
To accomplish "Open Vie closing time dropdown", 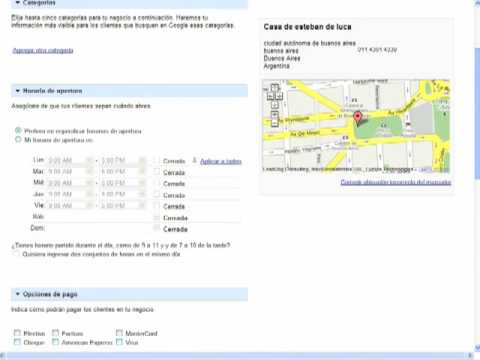I will click(123, 206).
